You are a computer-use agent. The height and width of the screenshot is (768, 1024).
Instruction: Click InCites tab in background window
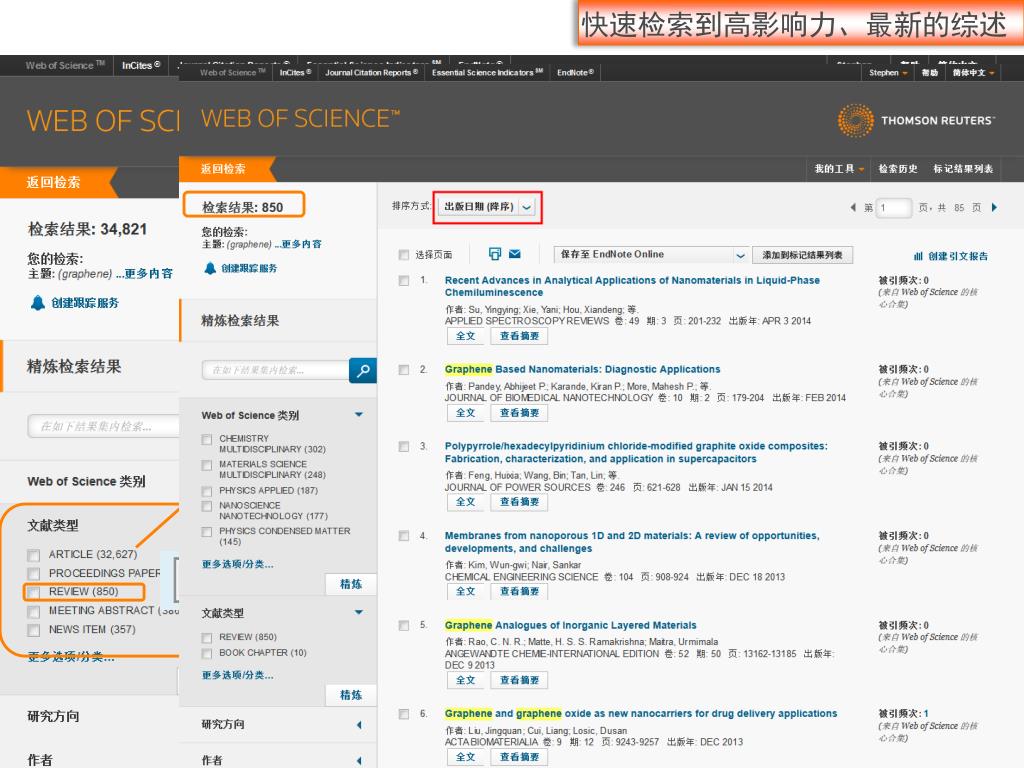pos(140,65)
